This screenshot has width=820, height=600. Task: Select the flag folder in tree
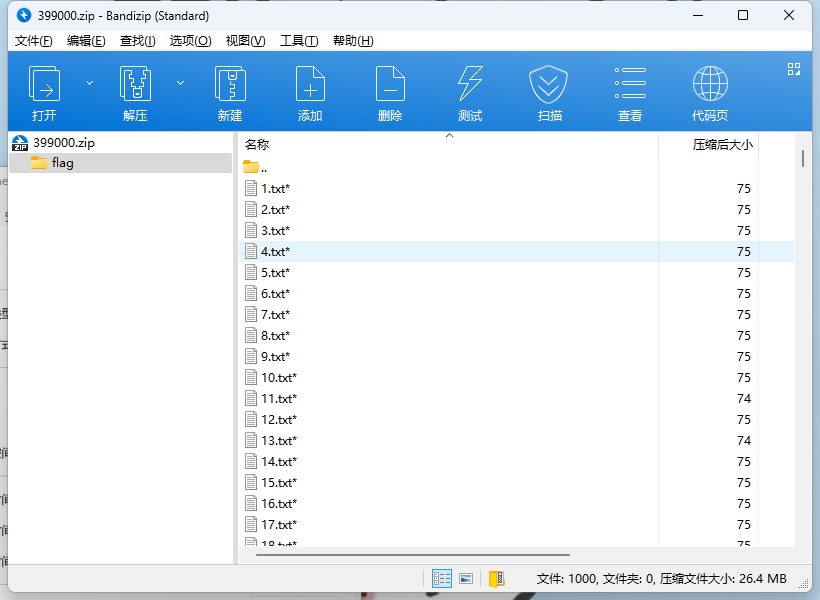[120, 163]
